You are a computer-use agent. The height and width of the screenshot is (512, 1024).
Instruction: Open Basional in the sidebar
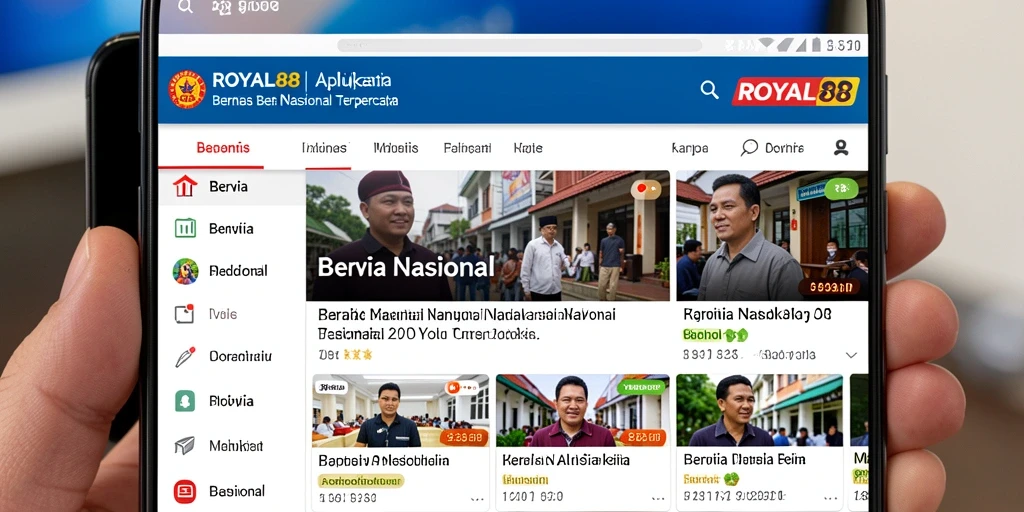point(236,491)
